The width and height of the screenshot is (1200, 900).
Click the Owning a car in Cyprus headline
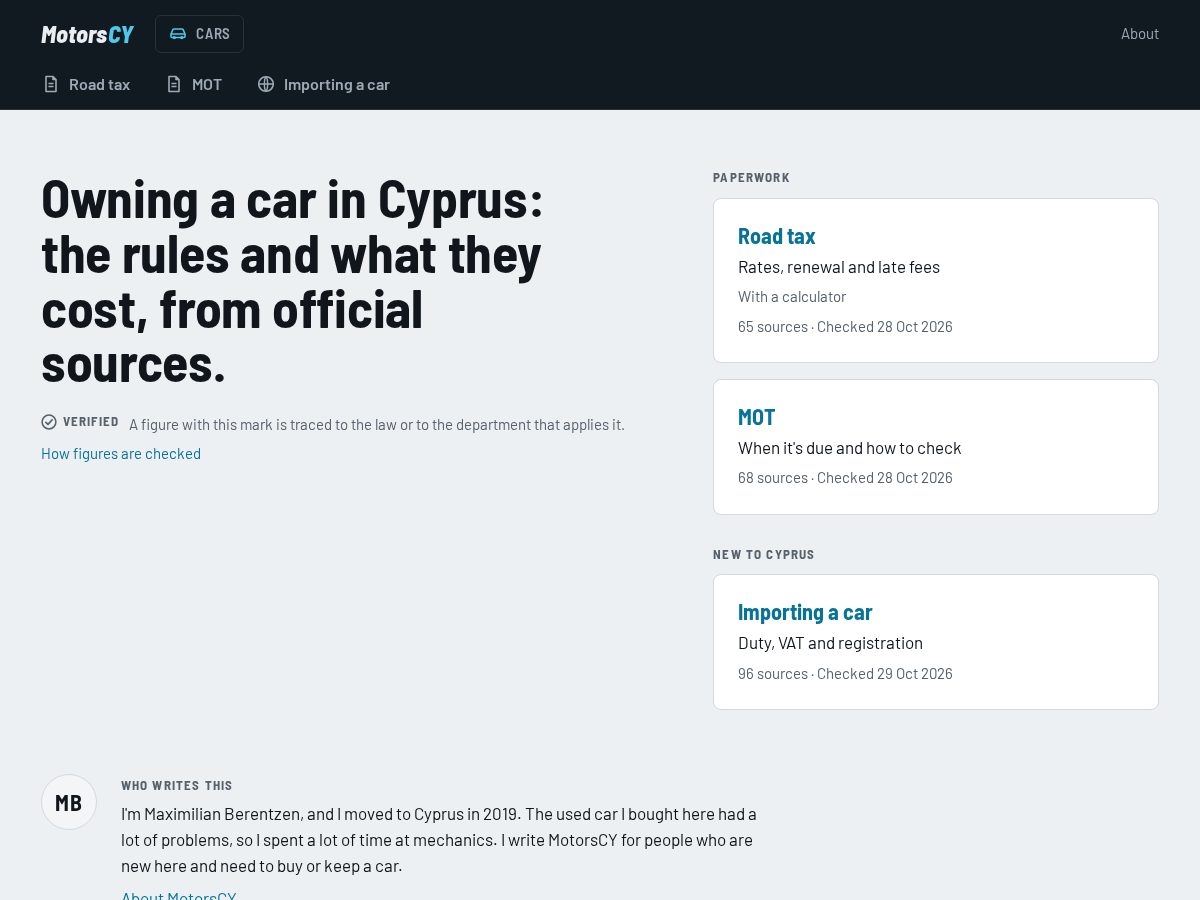(292, 281)
